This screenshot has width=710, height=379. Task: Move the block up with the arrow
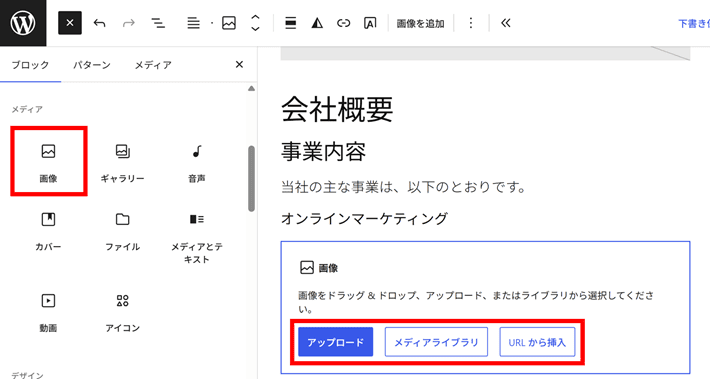click(255, 17)
